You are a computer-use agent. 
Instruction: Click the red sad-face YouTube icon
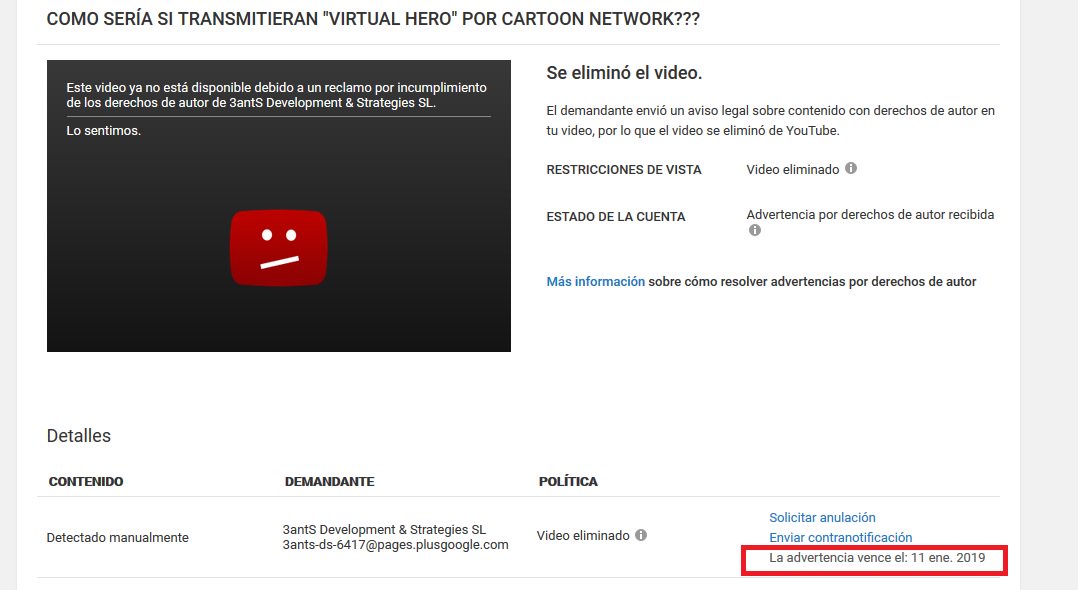click(278, 248)
